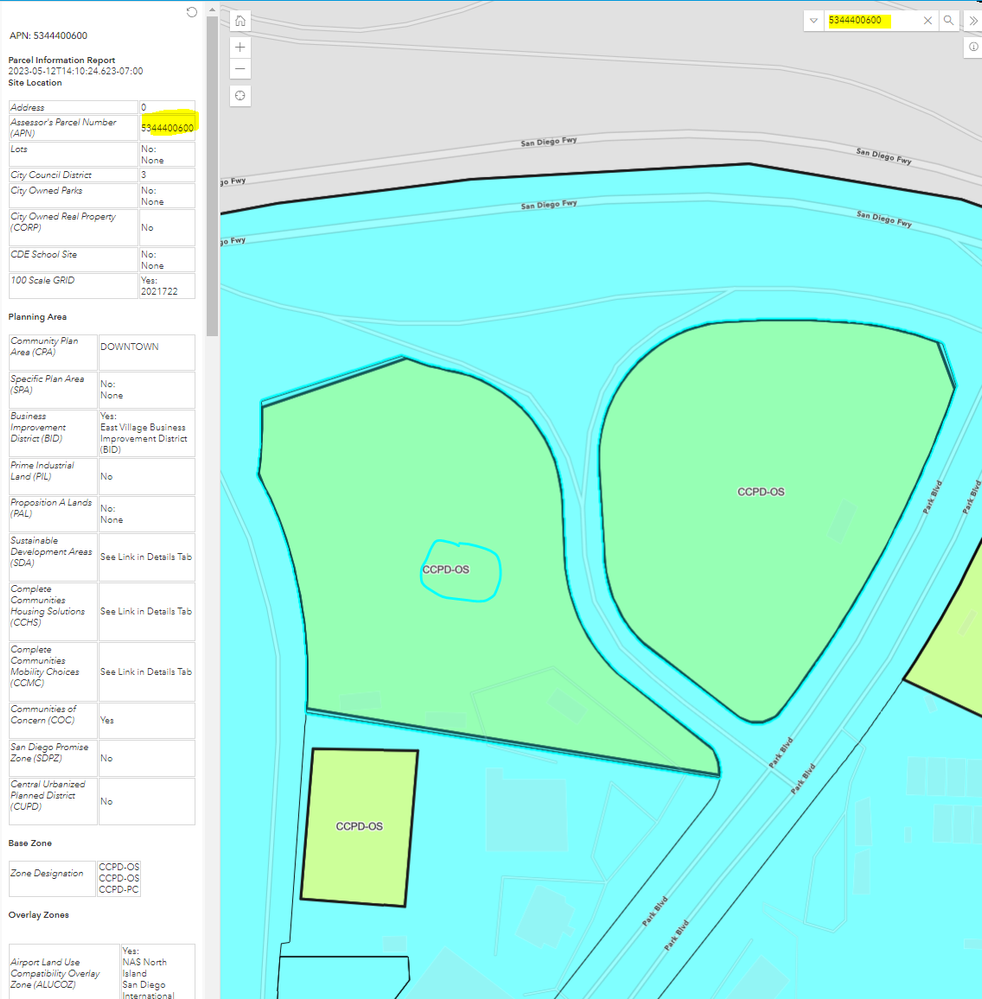
Task: Click the scrollbar up arrow in report panel
Action: [212, 10]
